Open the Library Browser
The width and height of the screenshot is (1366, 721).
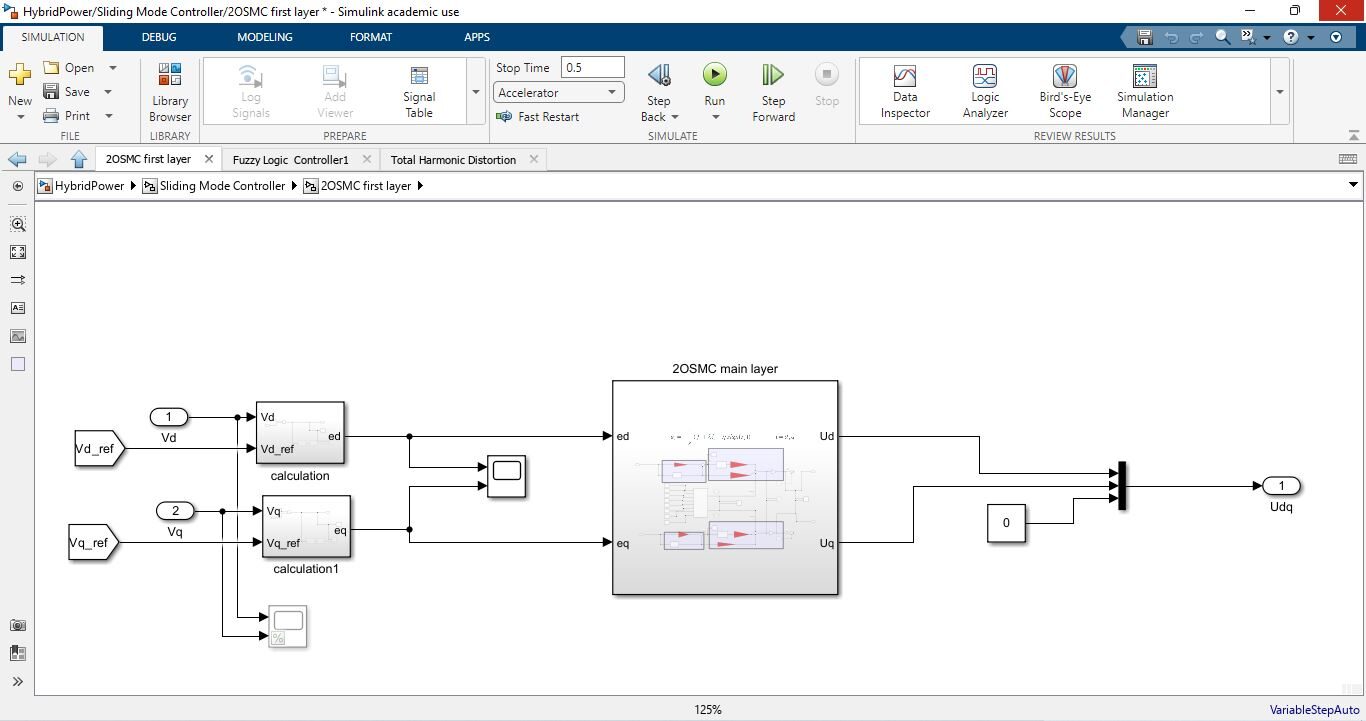[x=170, y=92]
